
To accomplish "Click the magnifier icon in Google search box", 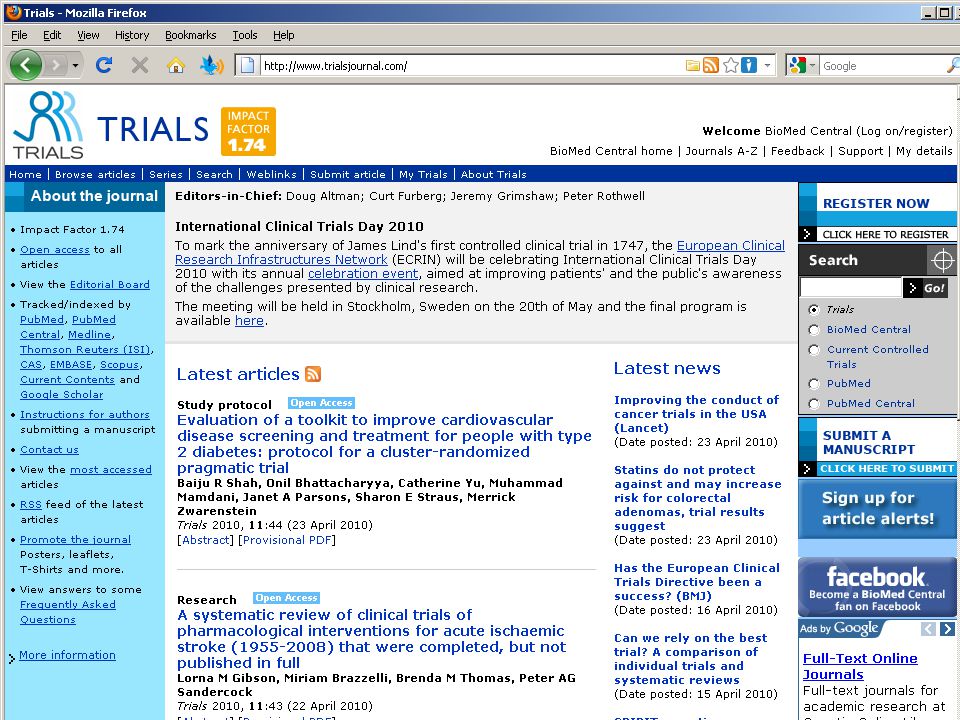I will pos(953,65).
